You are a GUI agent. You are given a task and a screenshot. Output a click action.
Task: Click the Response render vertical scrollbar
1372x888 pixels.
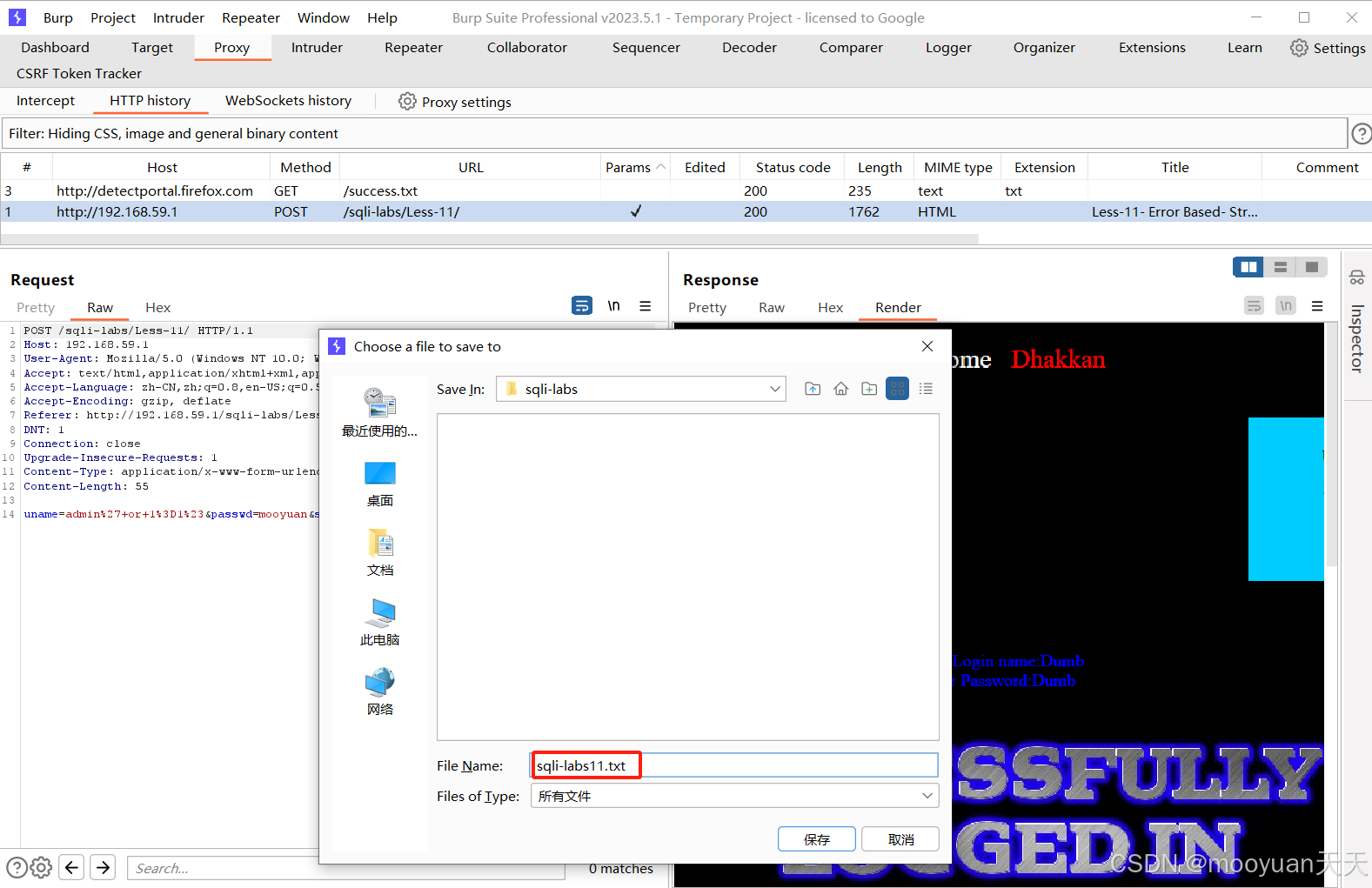[1330, 444]
